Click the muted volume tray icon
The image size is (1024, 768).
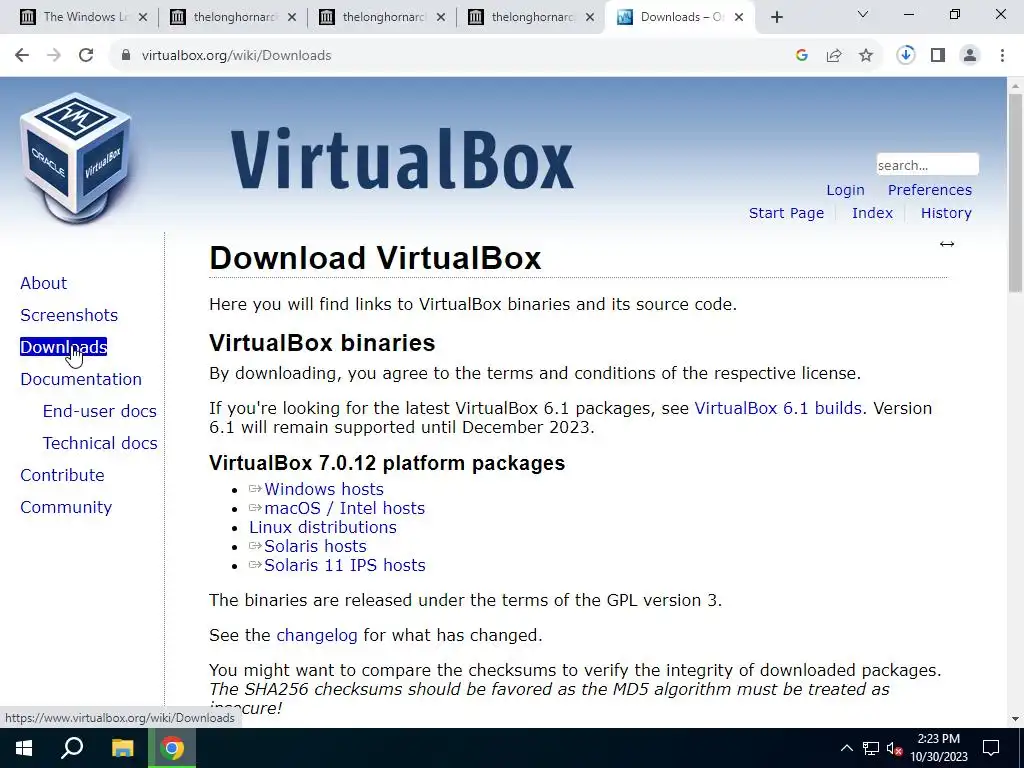pos(895,748)
